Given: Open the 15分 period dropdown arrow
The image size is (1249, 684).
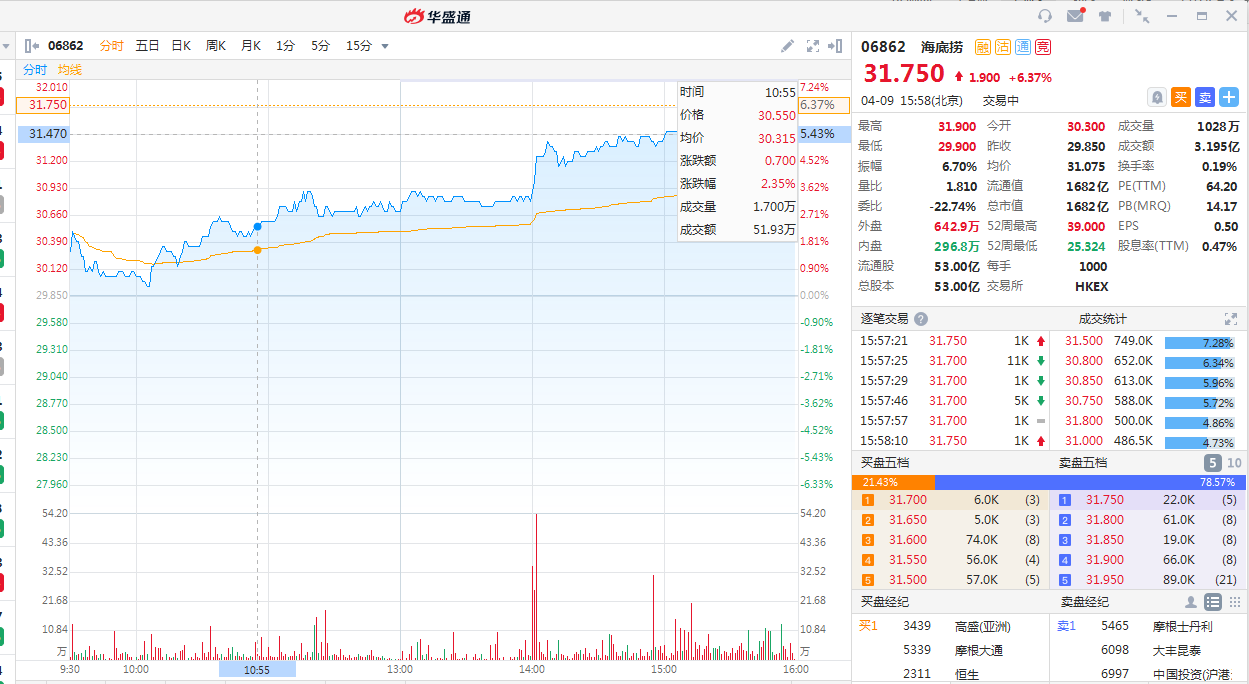Looking at the screenshot, I should (385, 46).
